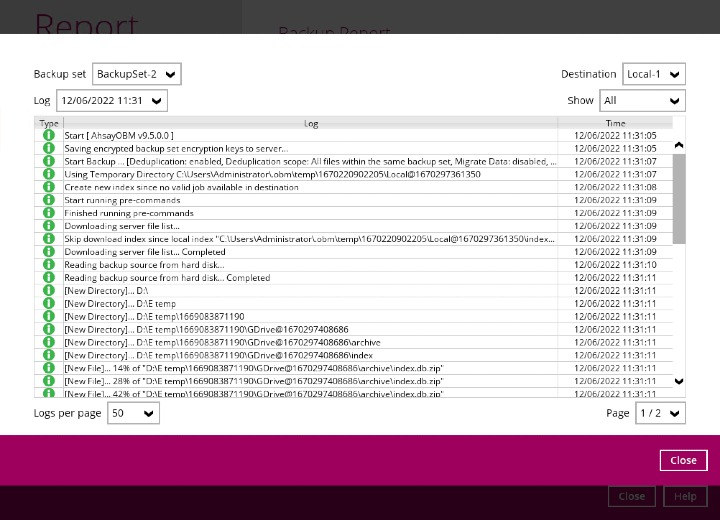Image resolution: width=720 pixels, height=520 pixels.
Task: Click info icon for Downloading server file list... Completed row
Action: click(x=49, y=252)
